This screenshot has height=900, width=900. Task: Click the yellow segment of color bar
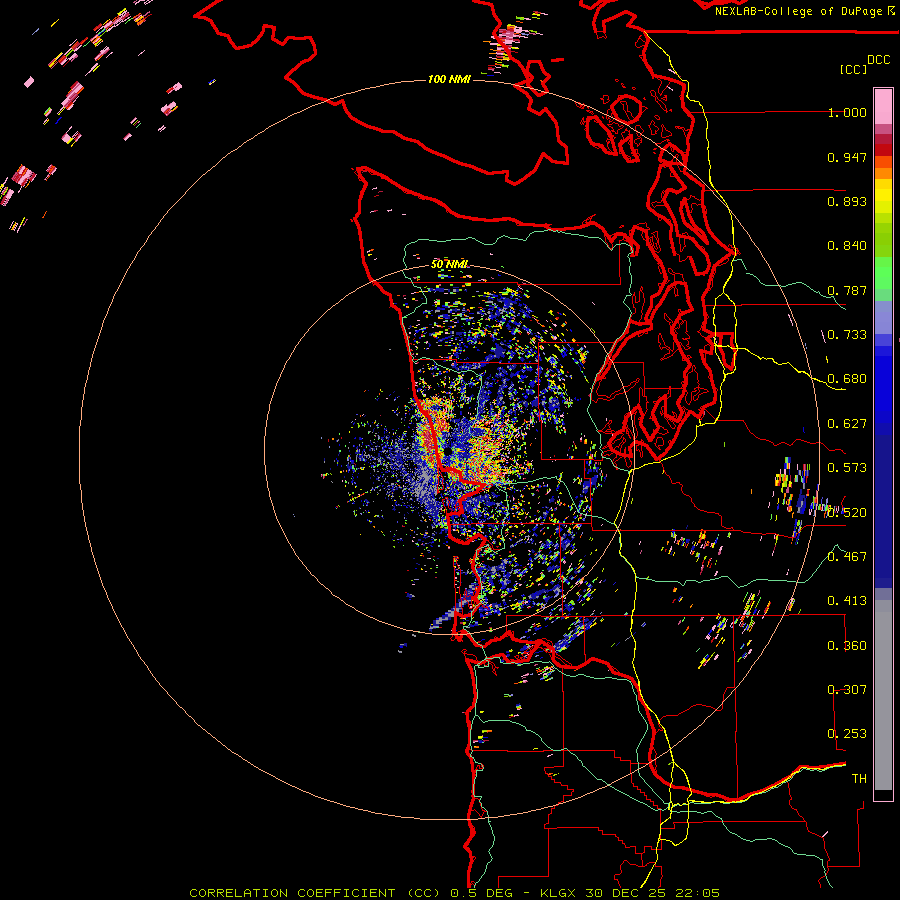(x=883, y=196)
